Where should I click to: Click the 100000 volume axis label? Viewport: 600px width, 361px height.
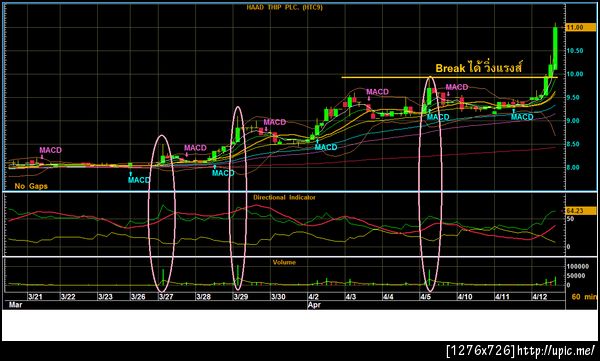(578, 266)
